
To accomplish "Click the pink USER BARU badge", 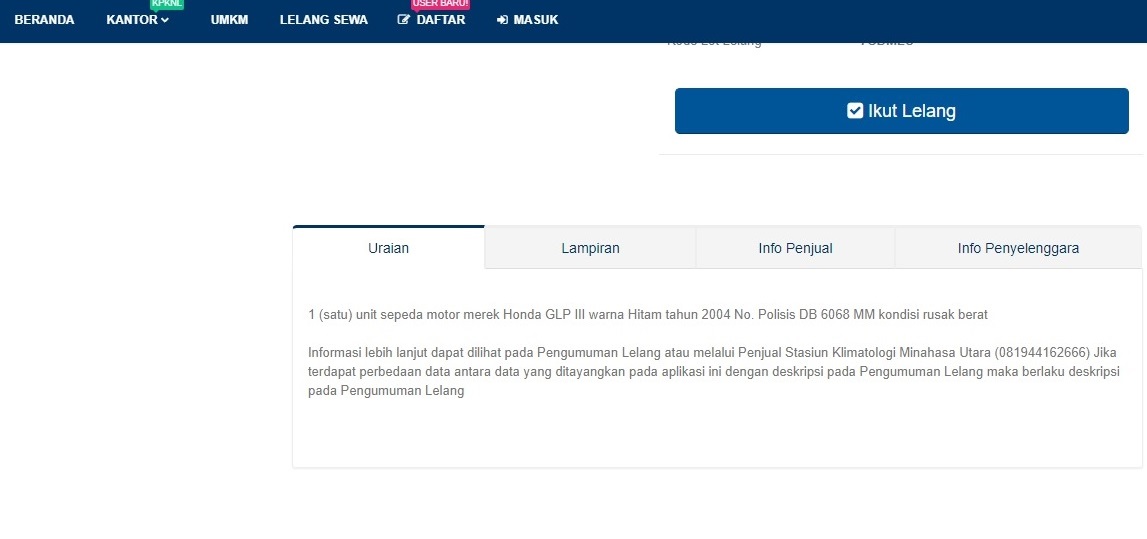I will click(440, 4).
